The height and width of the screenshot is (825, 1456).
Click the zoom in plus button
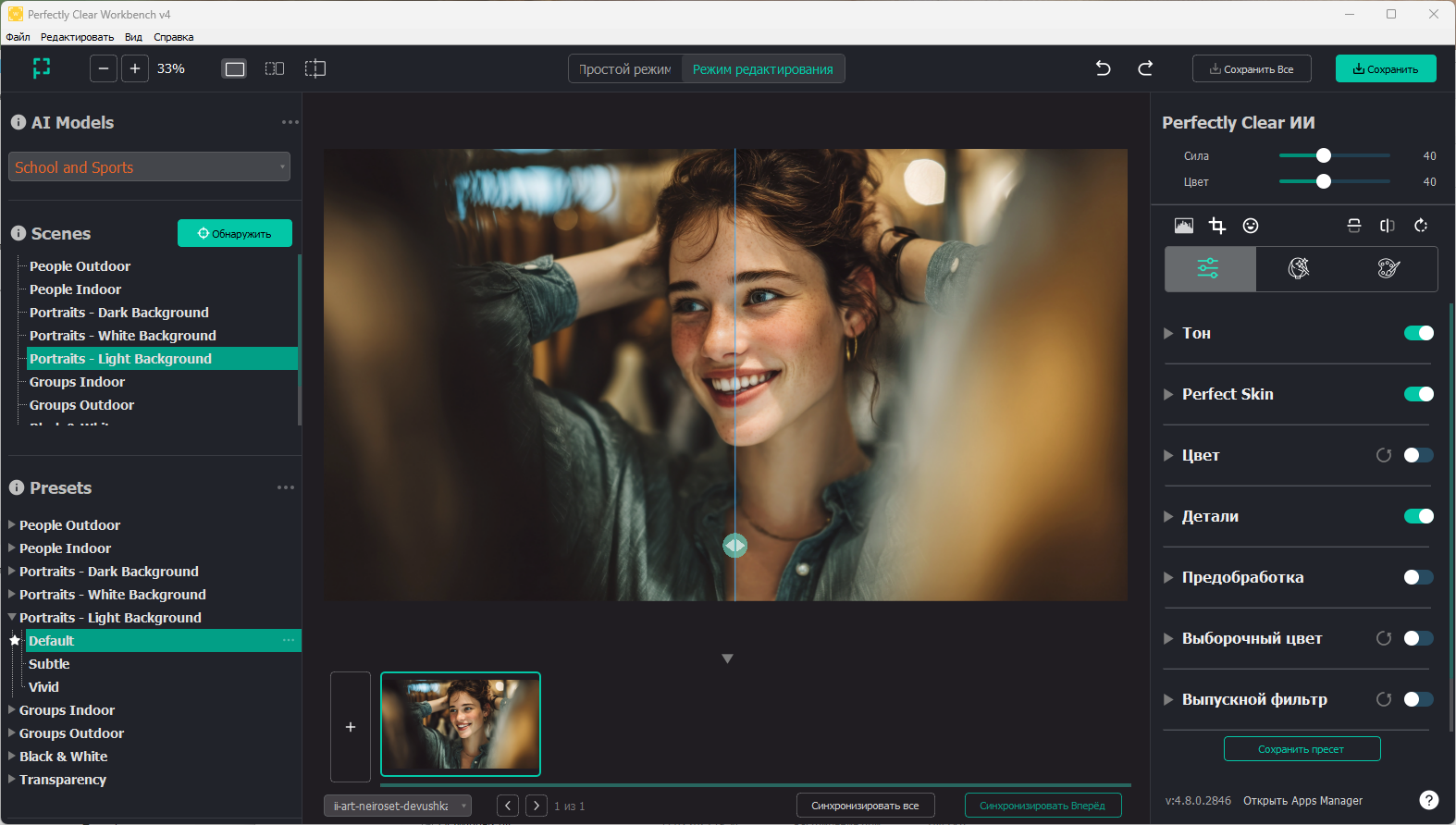click(135, 68)
